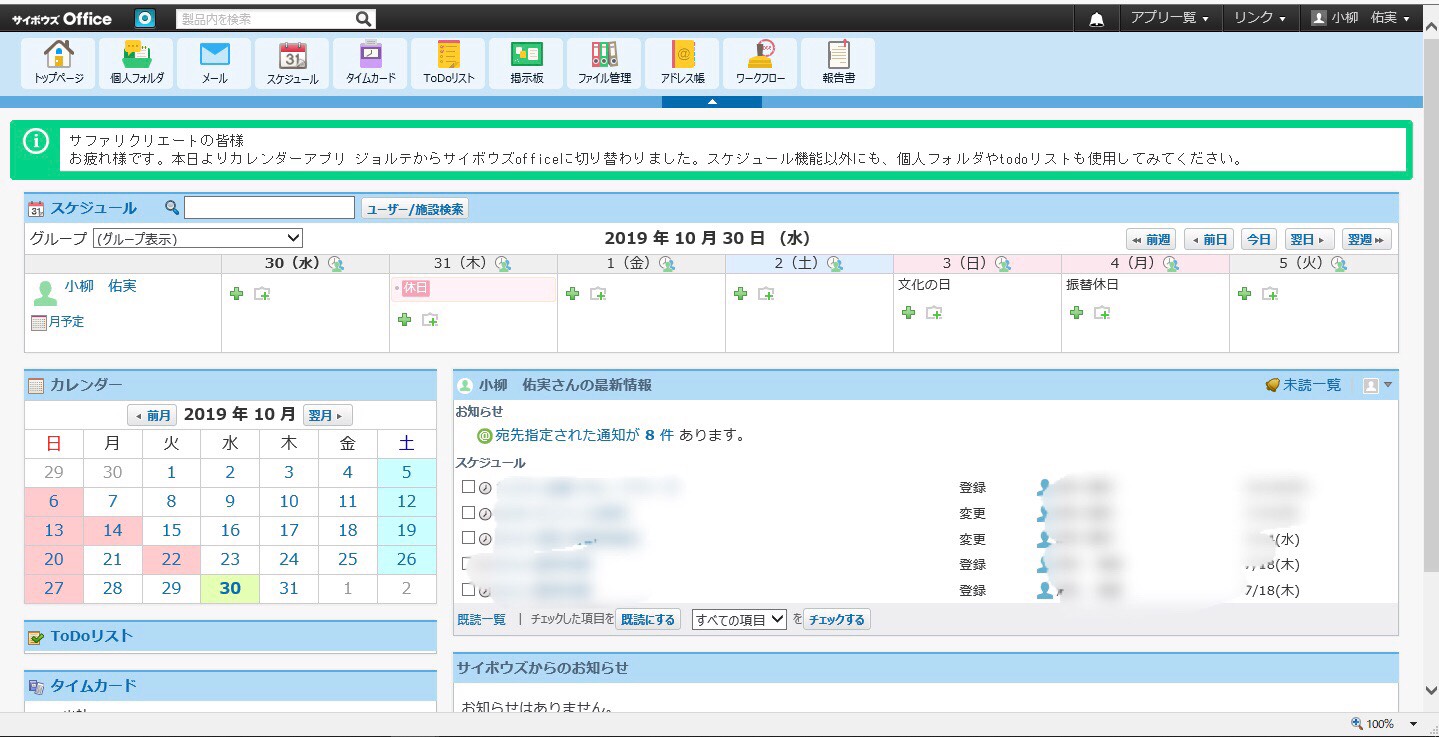Expand the リンク menu
Image resolution: width=1439 pixels, height=737 pixels.
click(1259, 18)
